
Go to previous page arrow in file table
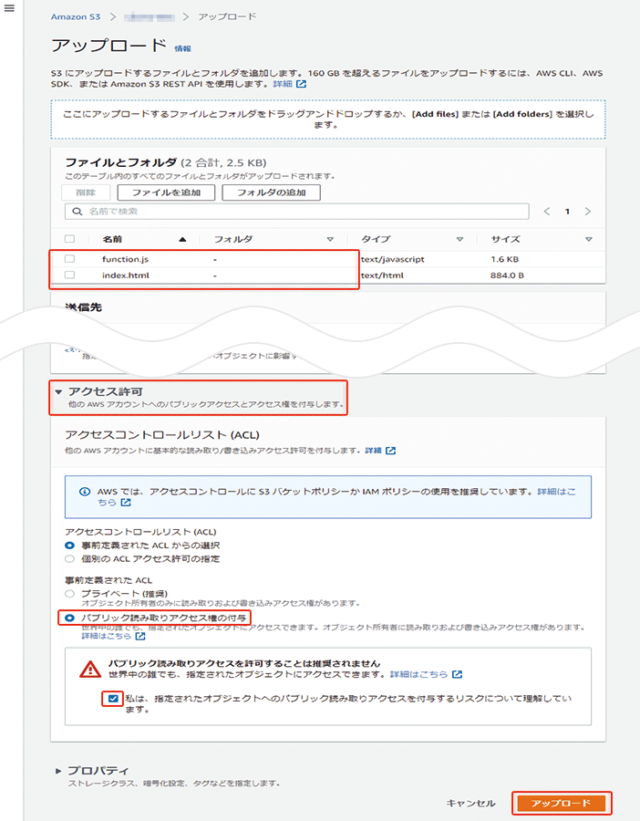click(x=547, y=212)
